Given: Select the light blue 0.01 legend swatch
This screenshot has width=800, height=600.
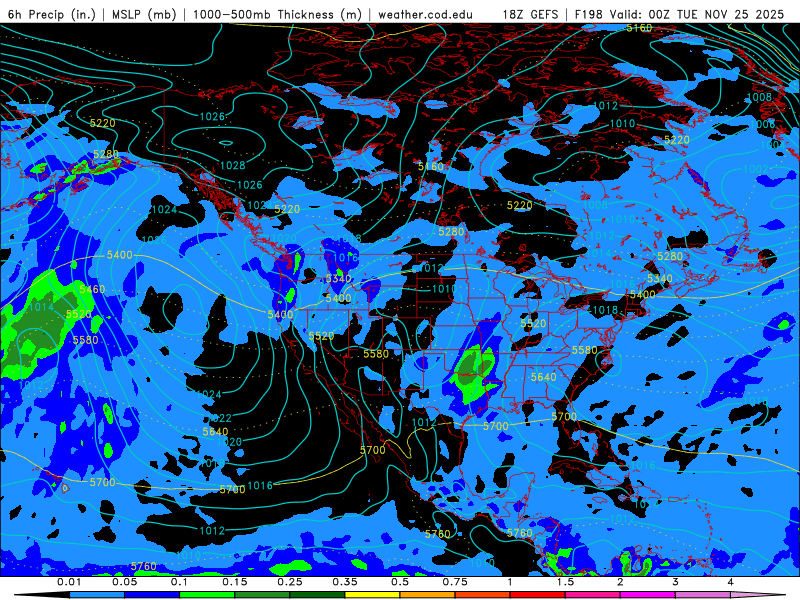Looking at the screenshot, I should 97,595.
